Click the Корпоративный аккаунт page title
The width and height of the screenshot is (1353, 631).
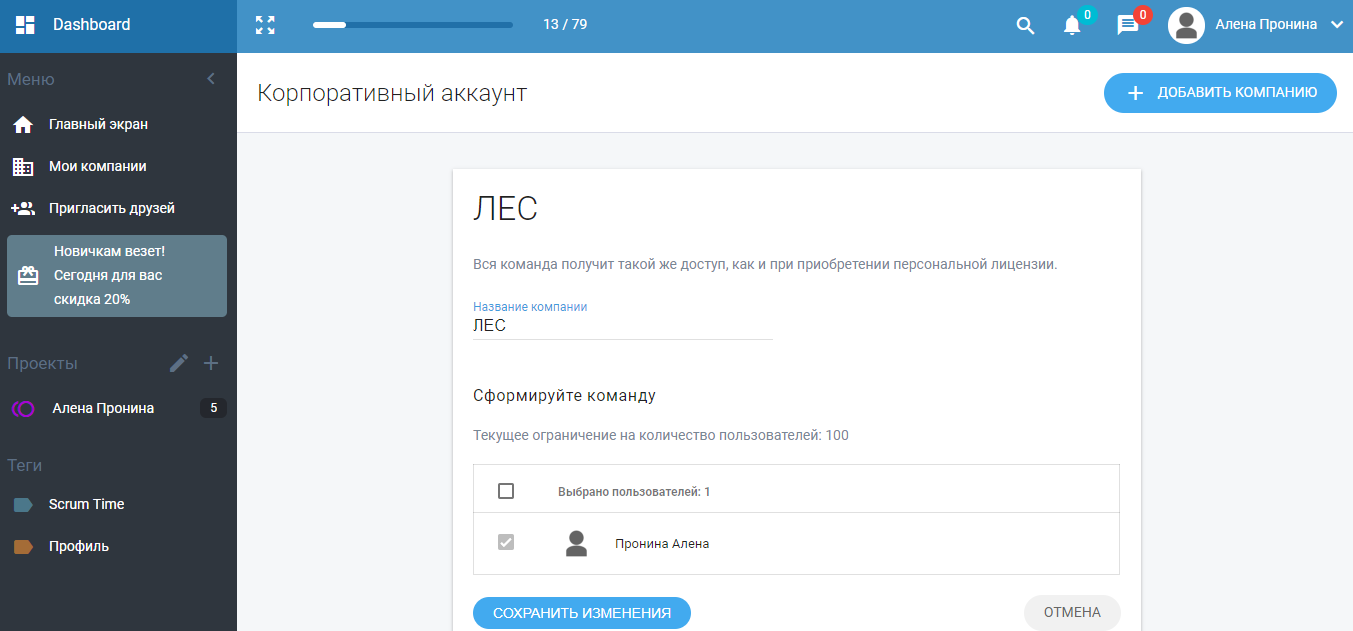click(x=392, y=93)
